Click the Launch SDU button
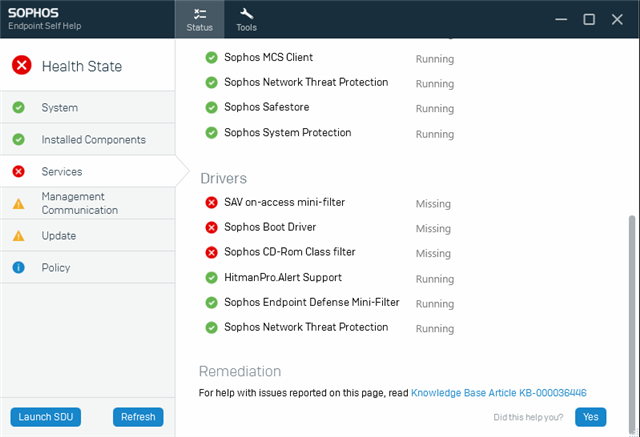 pos(46,417)
